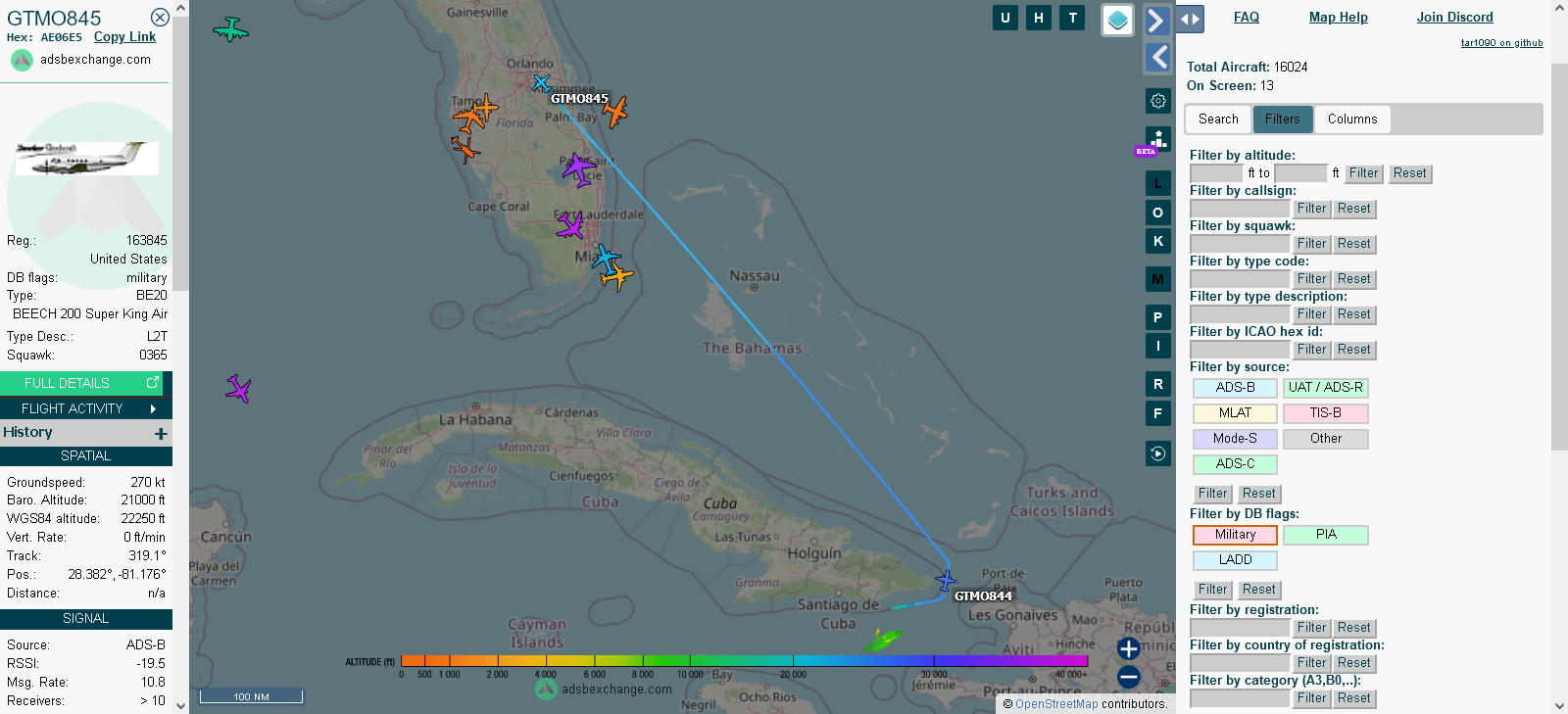1568x714 pixels.
Task: Click the right-arrow sidebar expand button
Action: (1157, 21)
